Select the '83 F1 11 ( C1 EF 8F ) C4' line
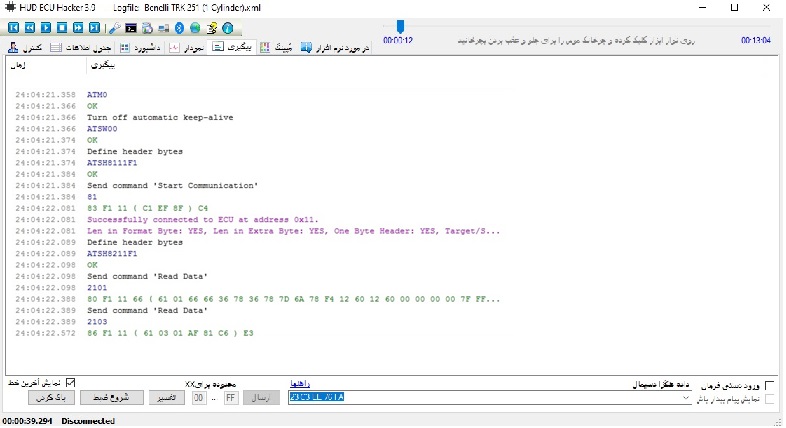This screenshot has width=786, height=428. pyautogui.click(x=147, y=208)
